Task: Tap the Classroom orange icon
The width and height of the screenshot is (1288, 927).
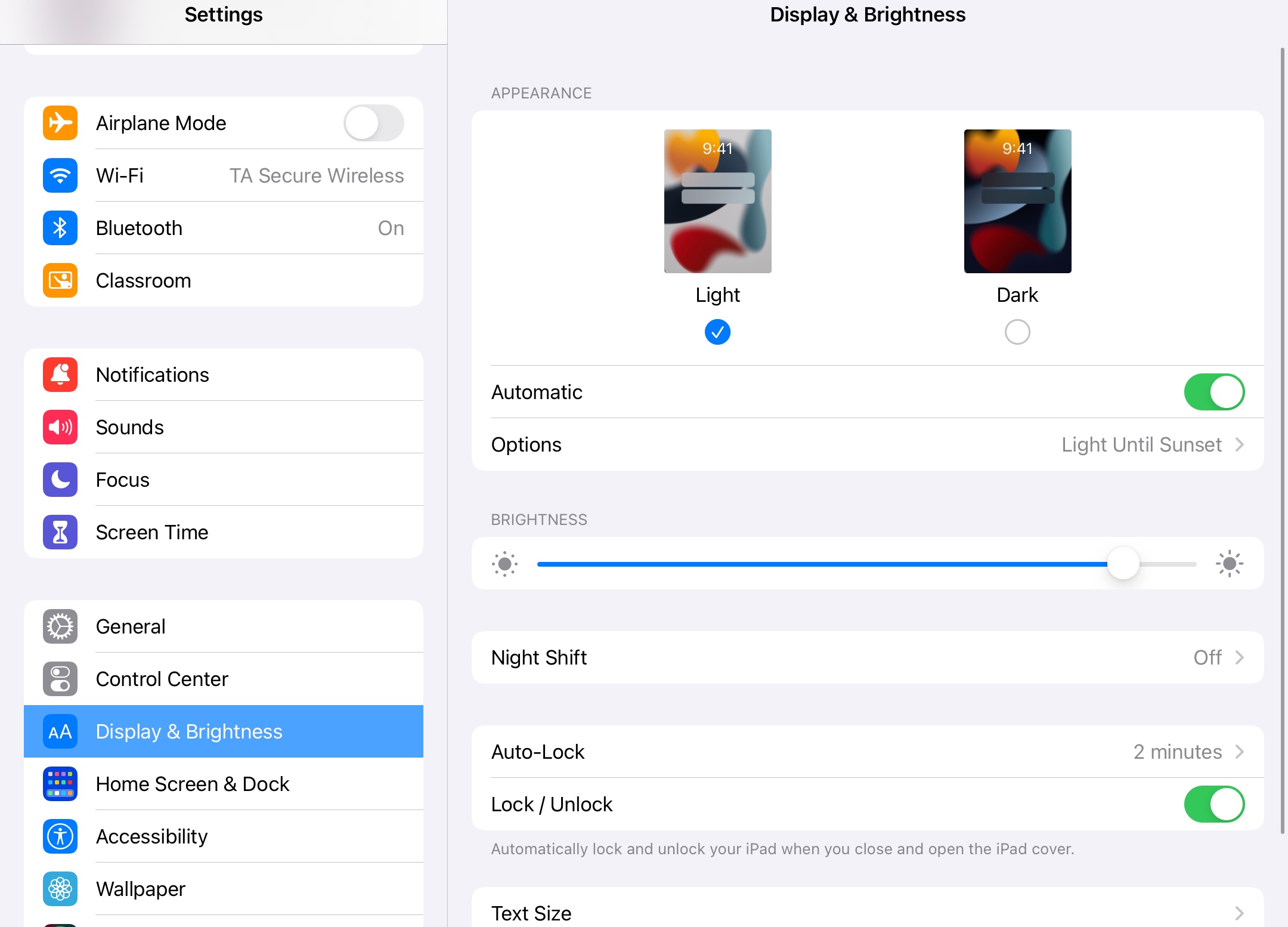Action: (60, 280)
